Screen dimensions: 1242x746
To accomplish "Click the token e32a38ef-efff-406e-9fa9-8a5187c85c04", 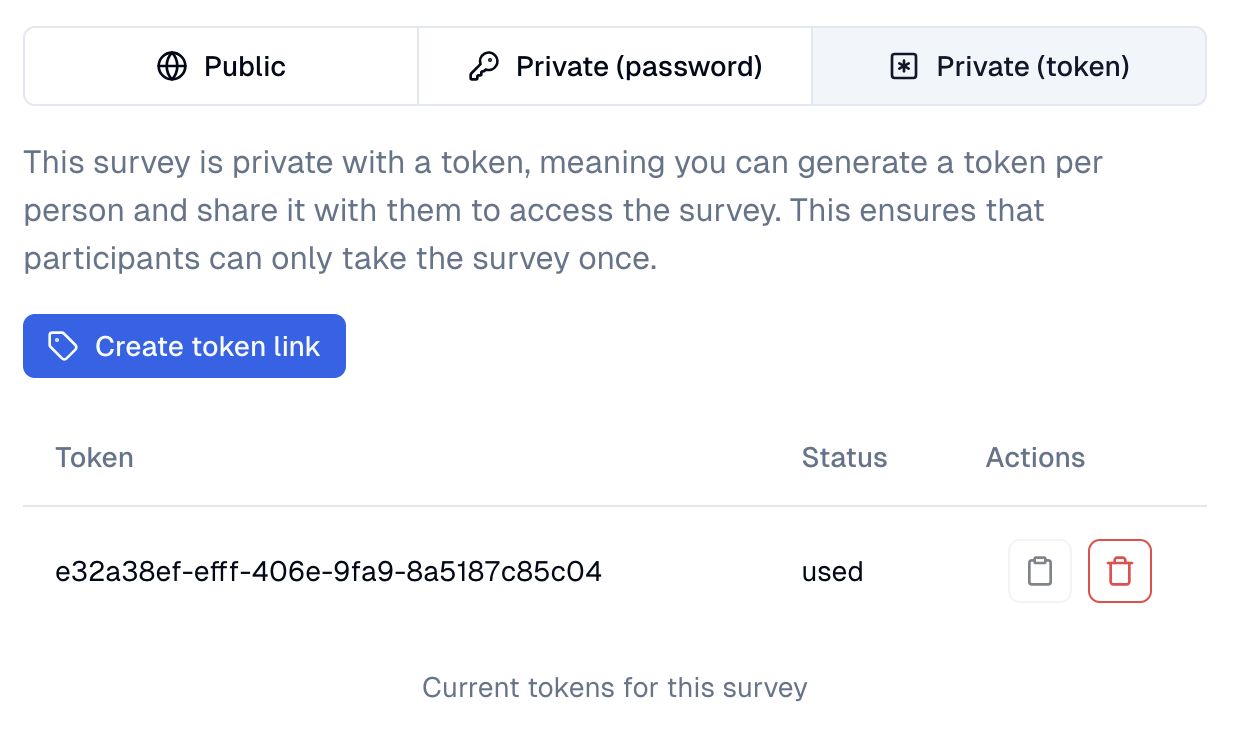I will (328, 572).
